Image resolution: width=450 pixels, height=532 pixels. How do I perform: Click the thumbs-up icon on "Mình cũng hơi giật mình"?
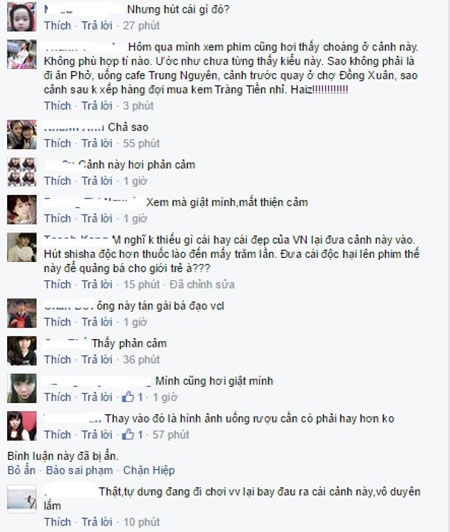[128, 397]
